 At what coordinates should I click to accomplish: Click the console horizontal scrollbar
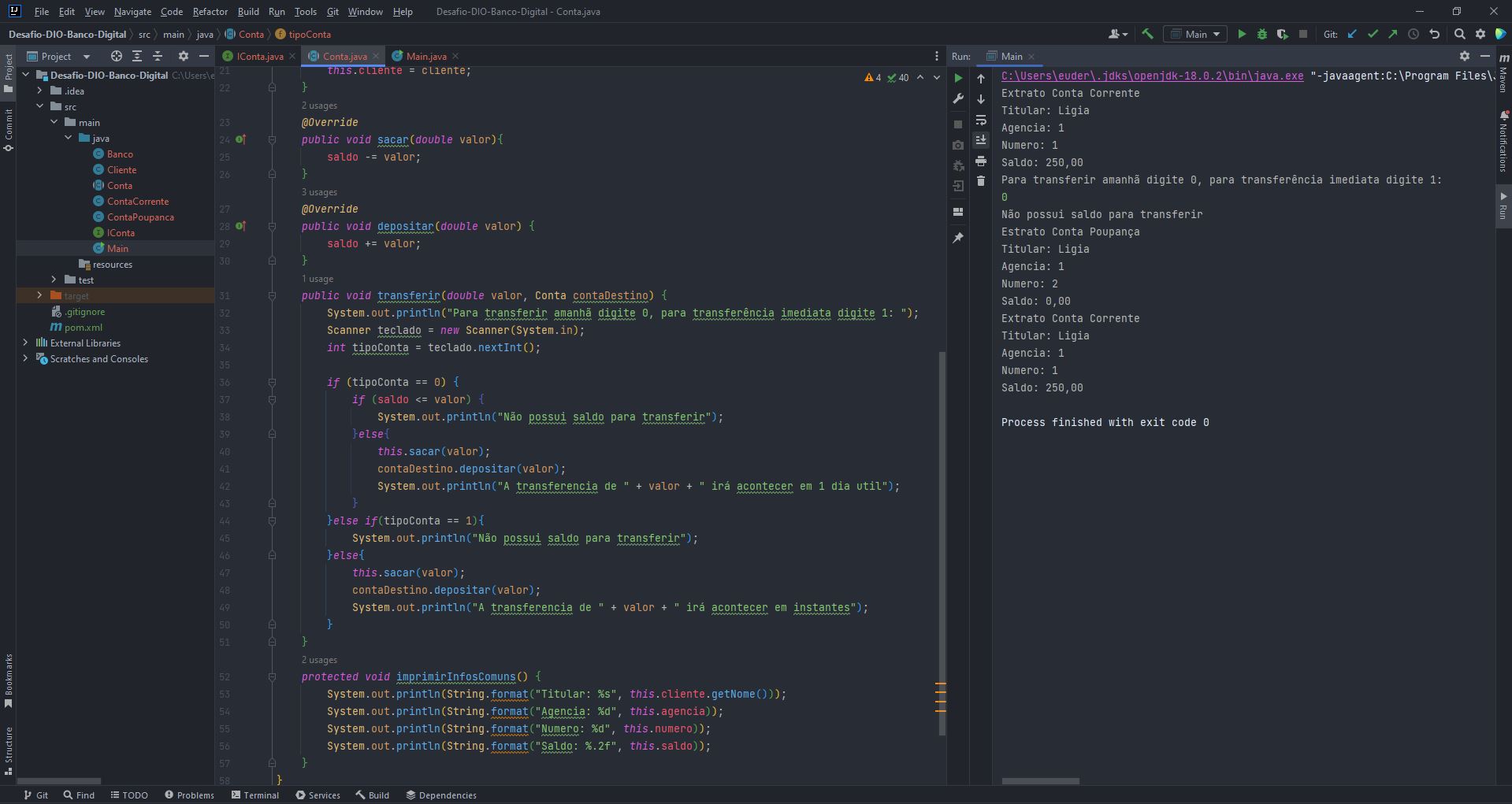coord(1040,781)
